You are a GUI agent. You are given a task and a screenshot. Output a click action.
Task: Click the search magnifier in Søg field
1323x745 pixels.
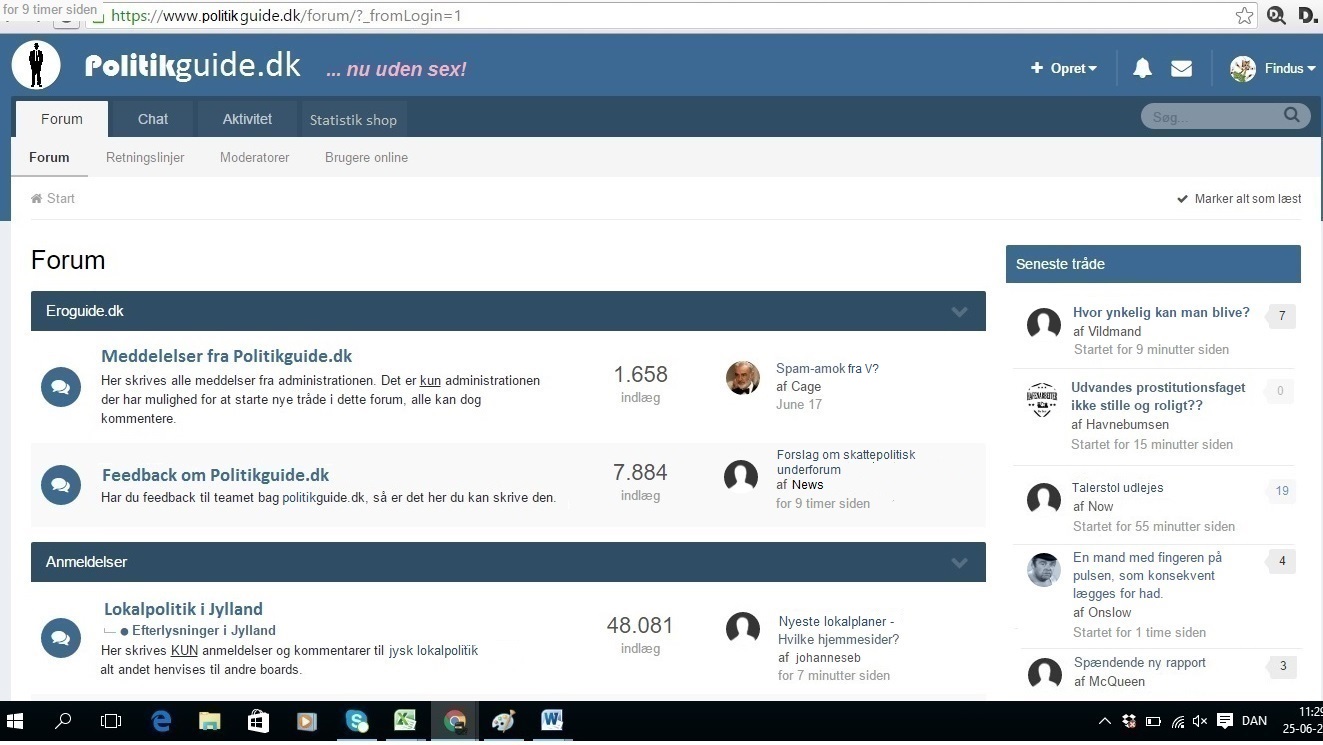tap(1292, 116)
